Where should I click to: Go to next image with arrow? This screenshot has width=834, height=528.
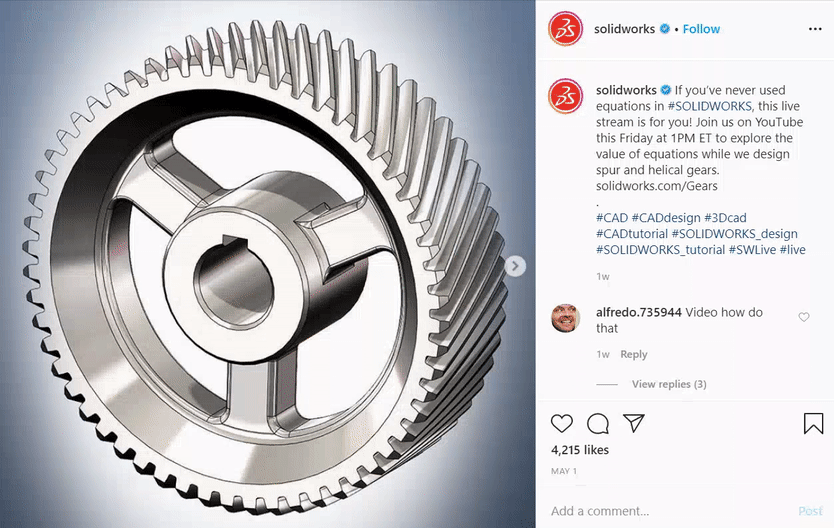515,266
